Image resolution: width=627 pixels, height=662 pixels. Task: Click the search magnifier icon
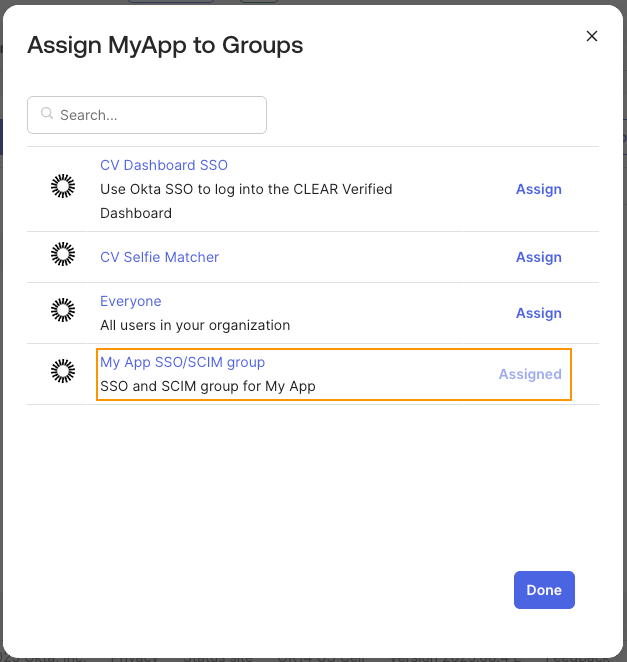tap(47, 114)
